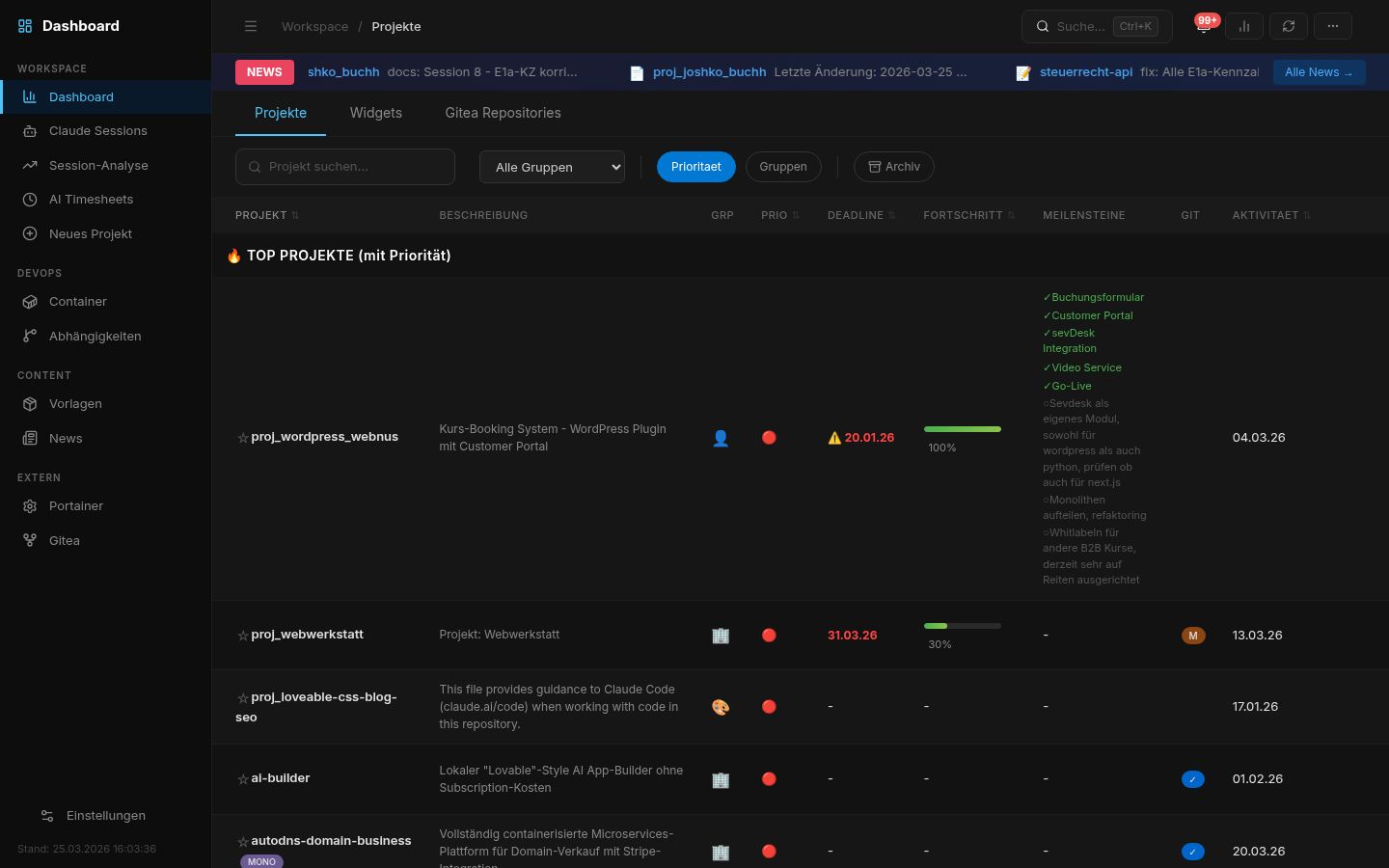Refresh the dashboard using the sync icon
Viewport: 1389px width, 868px height.
[x=1289, y=26]
